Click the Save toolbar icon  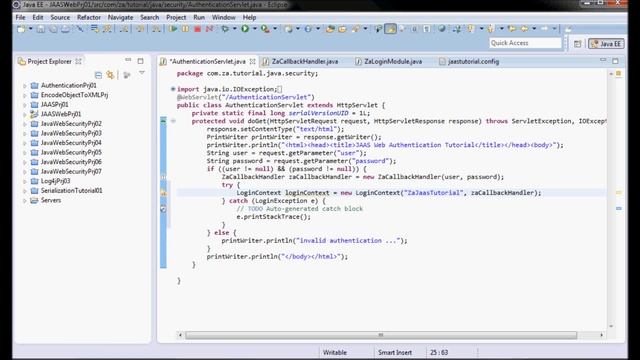click(41, 29)
